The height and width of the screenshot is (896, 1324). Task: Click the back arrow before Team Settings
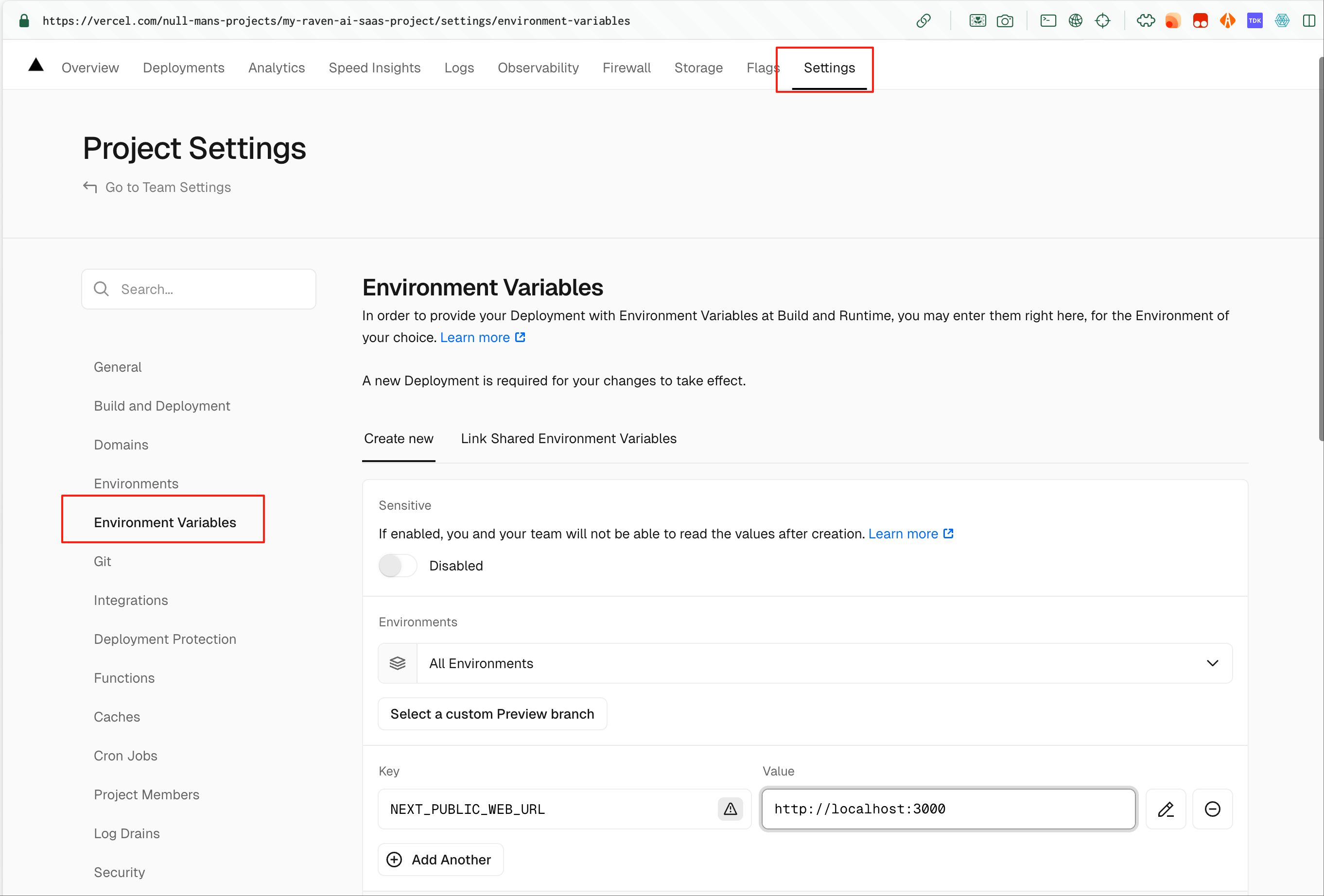(90, 187)
